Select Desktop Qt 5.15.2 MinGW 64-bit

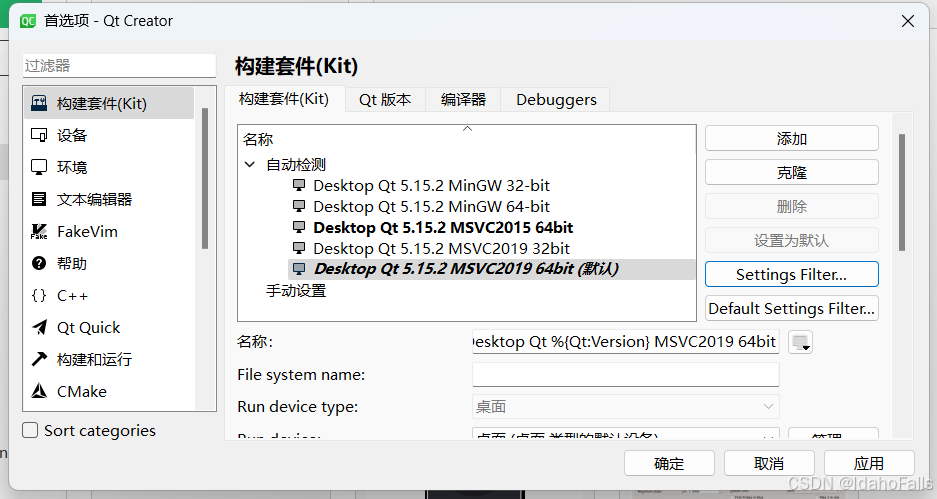431,206
